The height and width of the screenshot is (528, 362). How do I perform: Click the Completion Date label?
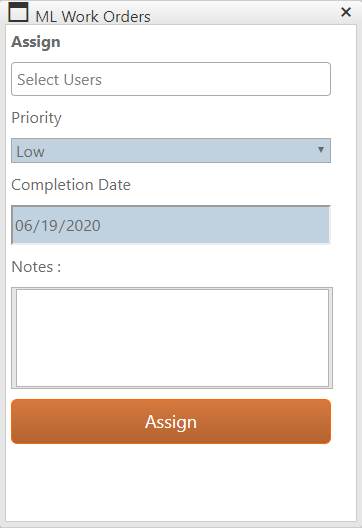71,185
